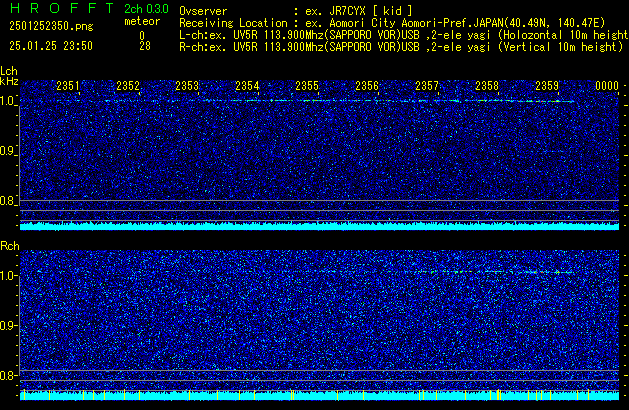Click the 2352 time marker
This screenshot has height=410, width=629.
click(128, 86)
